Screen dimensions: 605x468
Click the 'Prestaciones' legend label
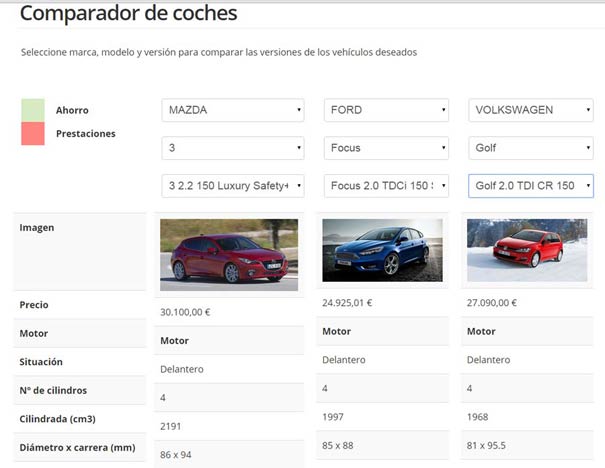(86, 133)
